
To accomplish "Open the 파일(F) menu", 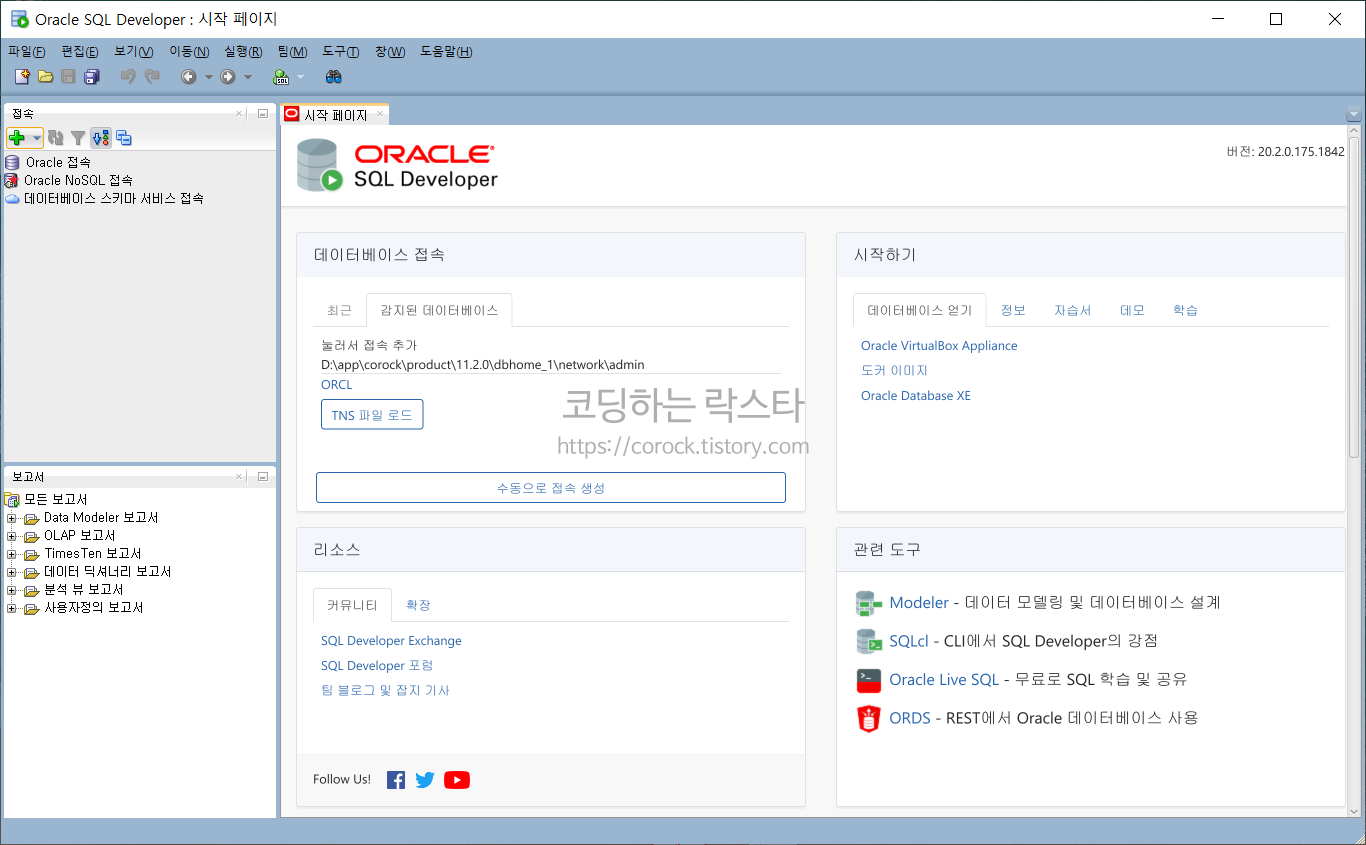I will click(27, 52).
